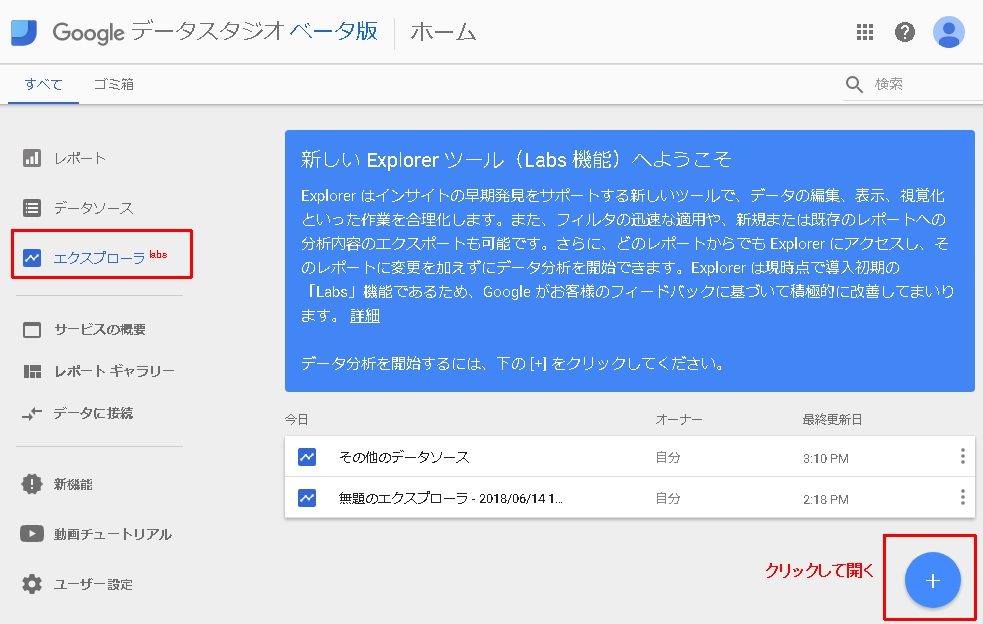Screen dimensions: 983x624
Task: Open the help question mark icon
Action: click(905, 32)
